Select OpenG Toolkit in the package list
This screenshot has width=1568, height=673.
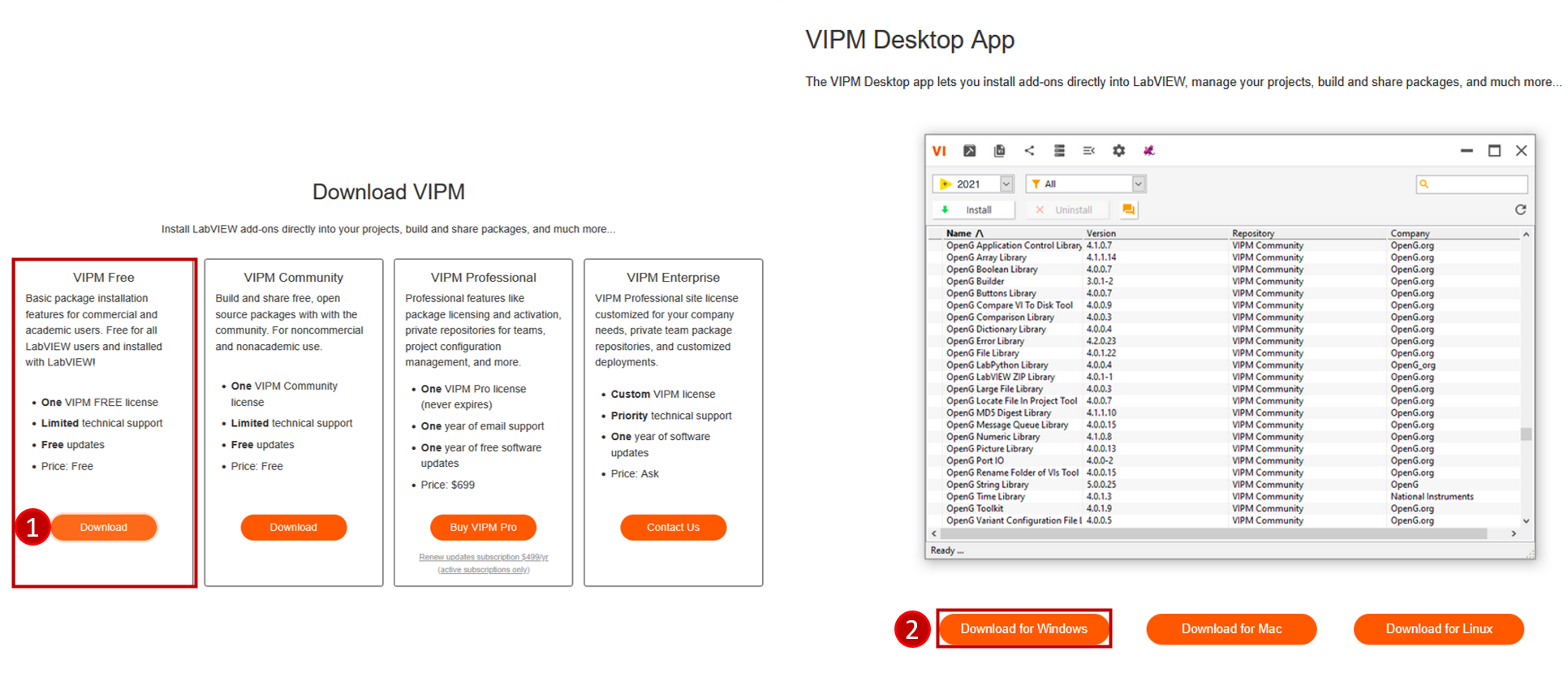975,509
